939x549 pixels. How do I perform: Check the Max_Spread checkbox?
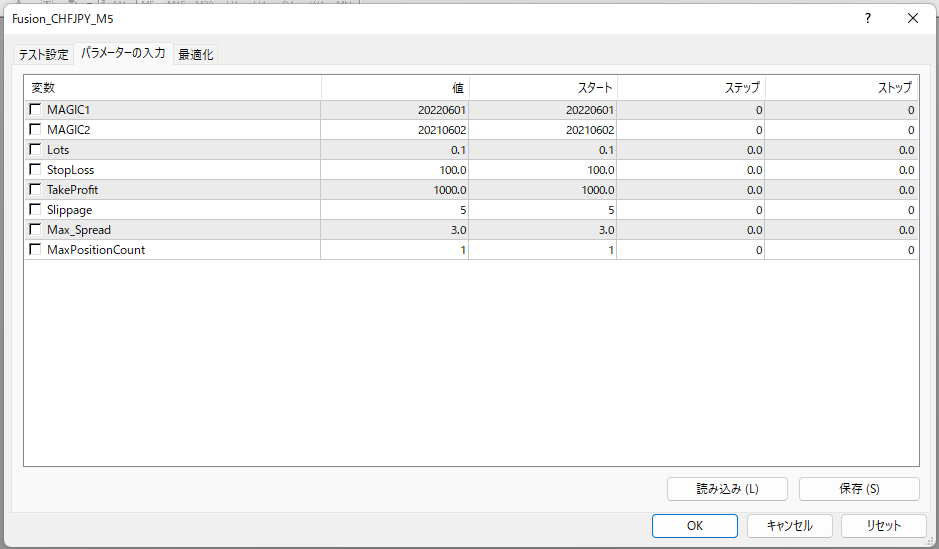[35, 229]
